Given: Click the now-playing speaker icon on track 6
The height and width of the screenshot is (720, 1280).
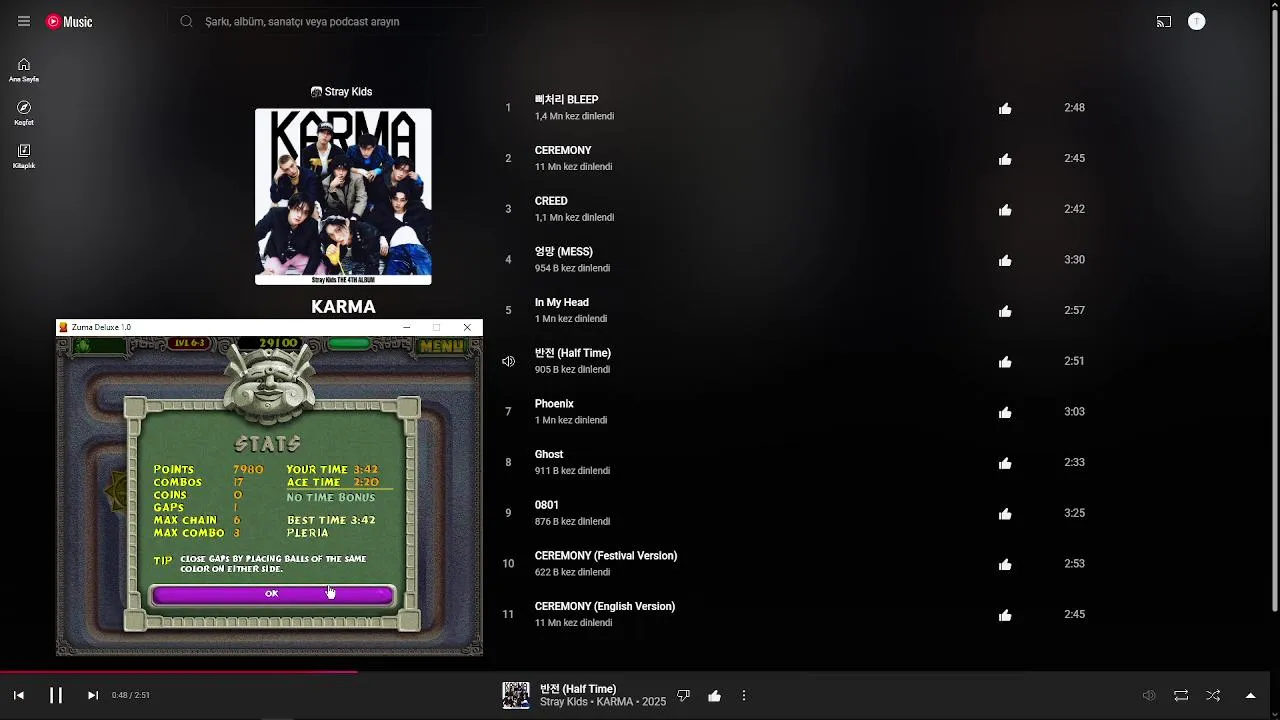Looking at the screenshot, I should (x=508, y=361).
